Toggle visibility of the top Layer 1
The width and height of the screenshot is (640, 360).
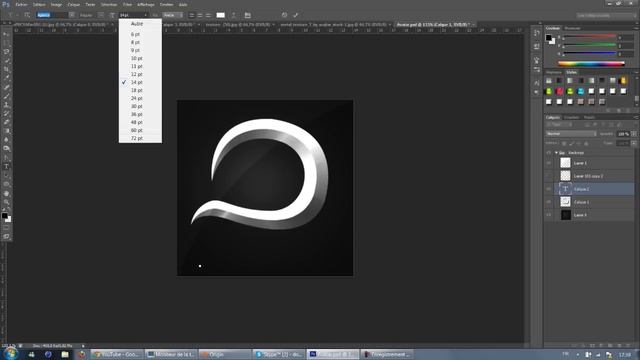549,163
